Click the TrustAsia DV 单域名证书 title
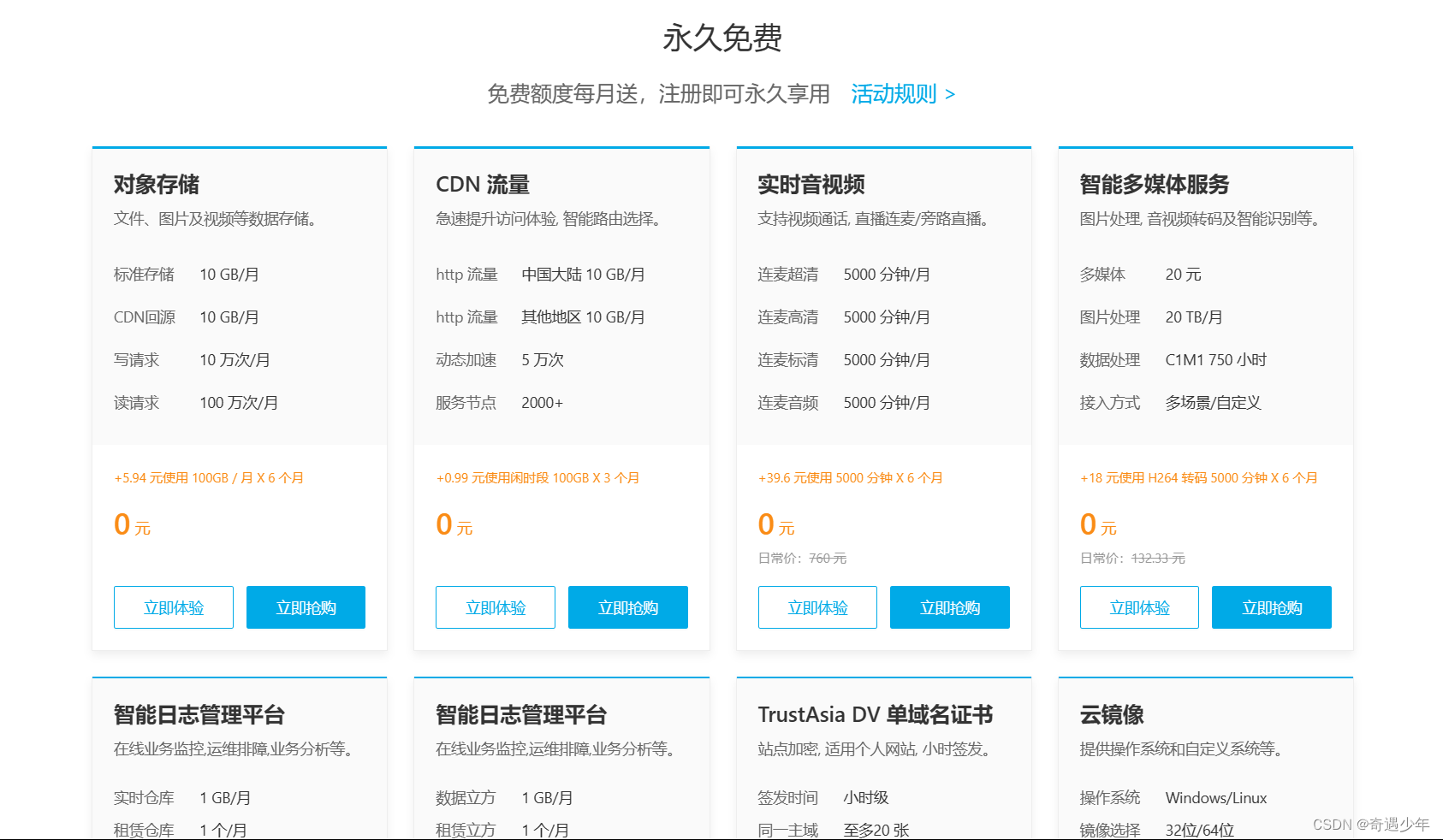 876,714
